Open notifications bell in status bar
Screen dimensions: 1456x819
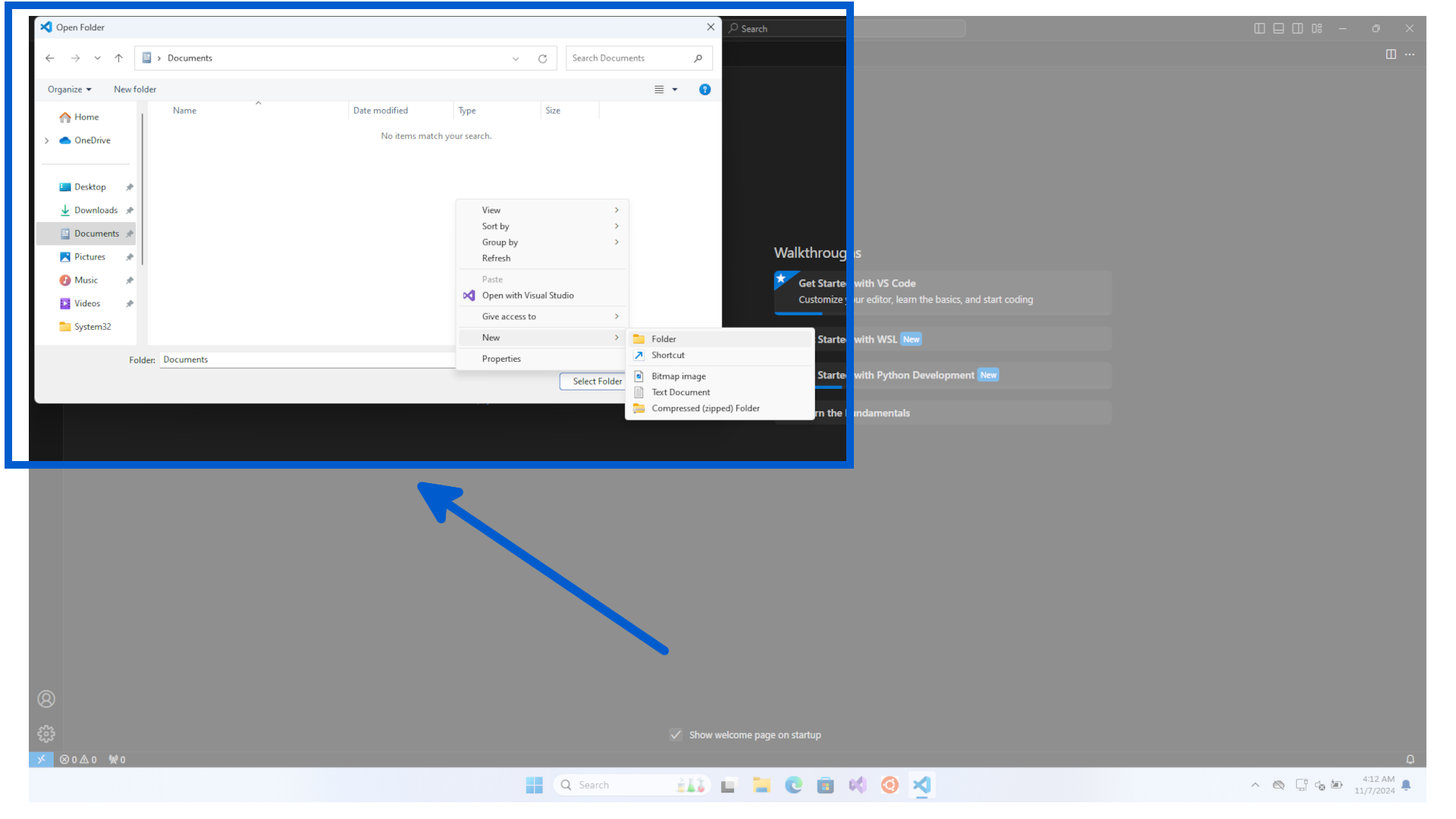coord(1410,759)
